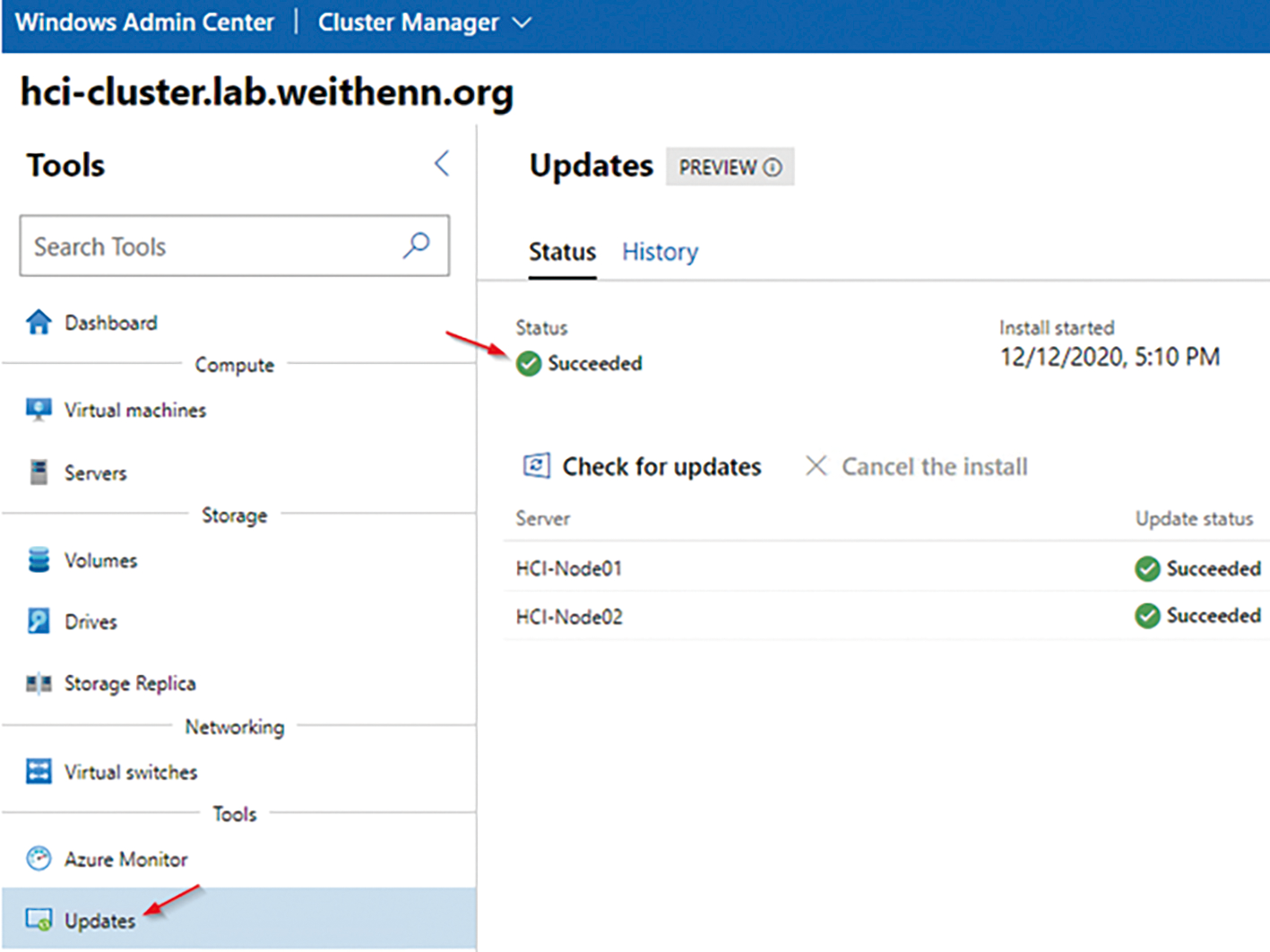1270x952 pixels.
Task: Click the Azure Monitor gauge icon
Action: click(39, 858)
